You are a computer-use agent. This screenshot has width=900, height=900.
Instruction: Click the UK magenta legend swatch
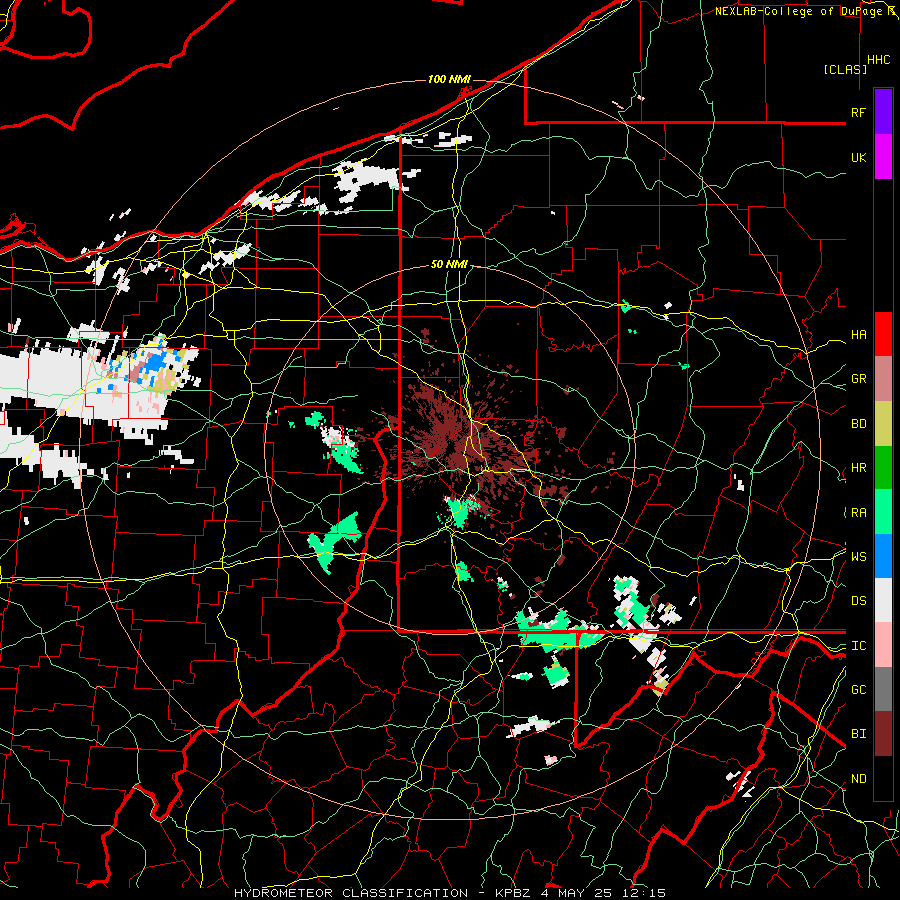[x=883, y=157]
